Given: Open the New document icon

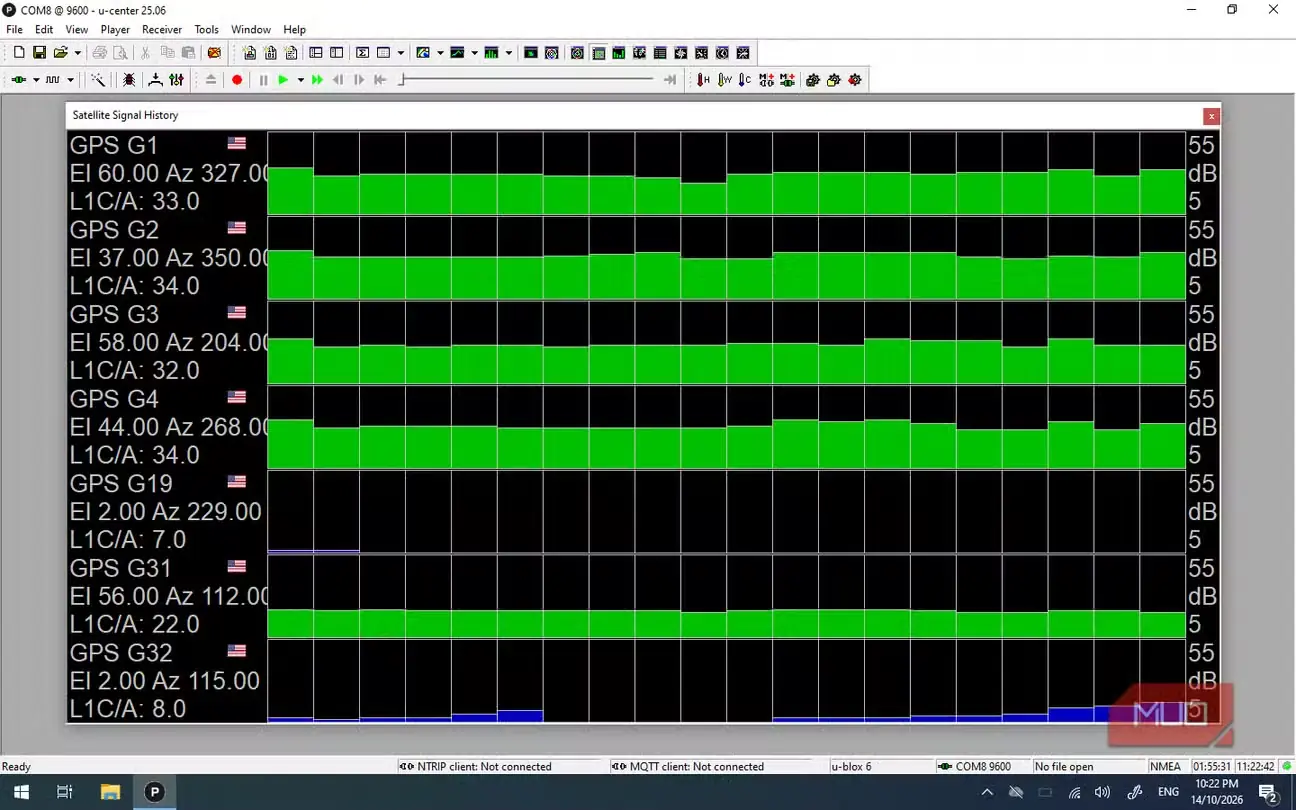Looking at the screenshot, I should point(18,53).
